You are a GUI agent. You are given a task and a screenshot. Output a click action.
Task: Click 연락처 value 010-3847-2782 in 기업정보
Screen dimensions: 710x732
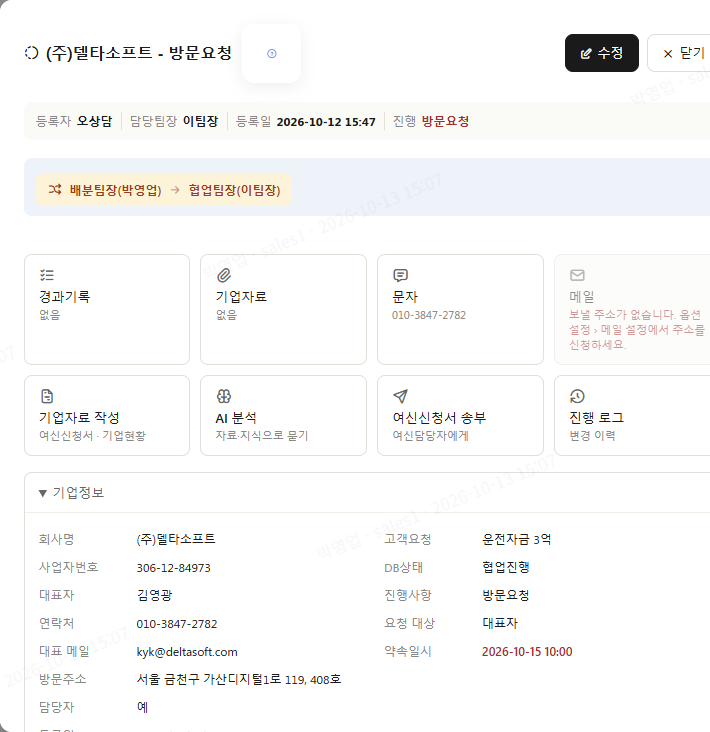pyautogui.click(x=177, y=624)
